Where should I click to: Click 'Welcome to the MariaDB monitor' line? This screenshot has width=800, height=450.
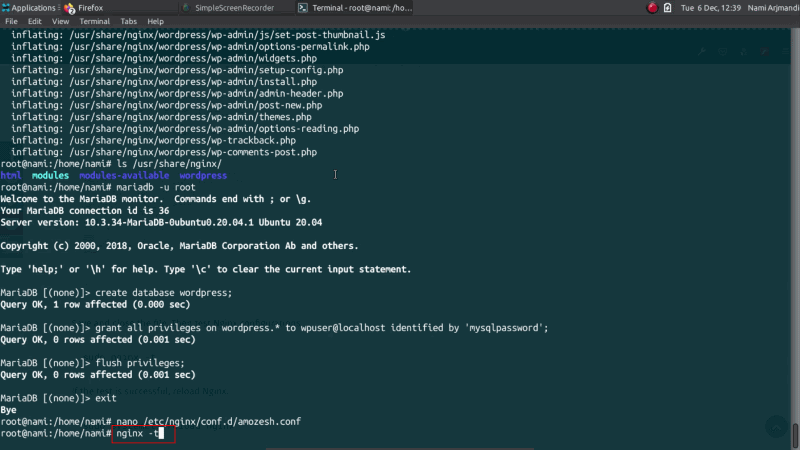156,199
